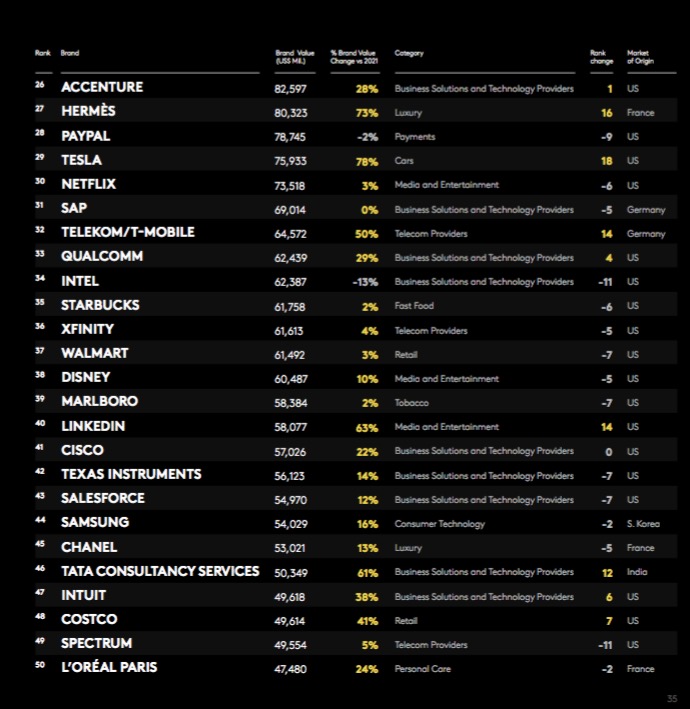This screenshot has width=690, height=709.
Task: Click the Category column header
Action: point(409,52)
